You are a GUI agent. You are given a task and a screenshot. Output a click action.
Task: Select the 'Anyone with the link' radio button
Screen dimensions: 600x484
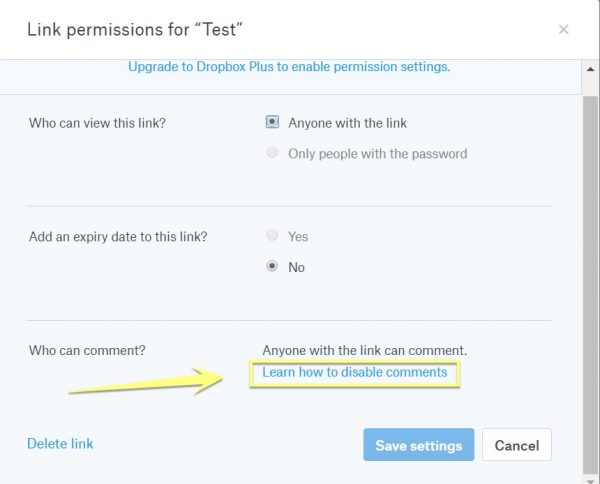272,122
